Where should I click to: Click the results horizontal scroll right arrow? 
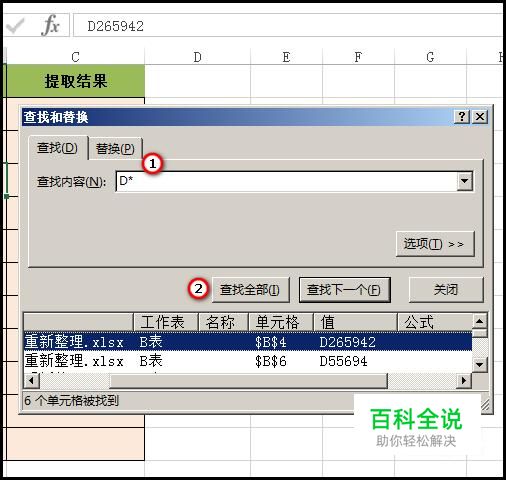pyautogui.click(x=464, y=380)
